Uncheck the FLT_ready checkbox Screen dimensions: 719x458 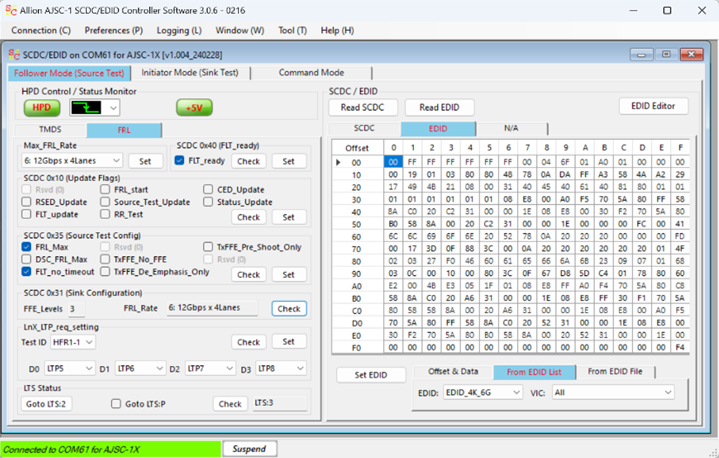click(180, 160)
